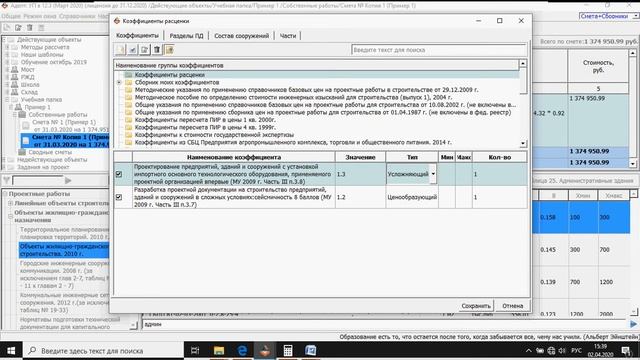The image size is (640, 360).
Task: Click the Значение column header
Action: point(360,157)
